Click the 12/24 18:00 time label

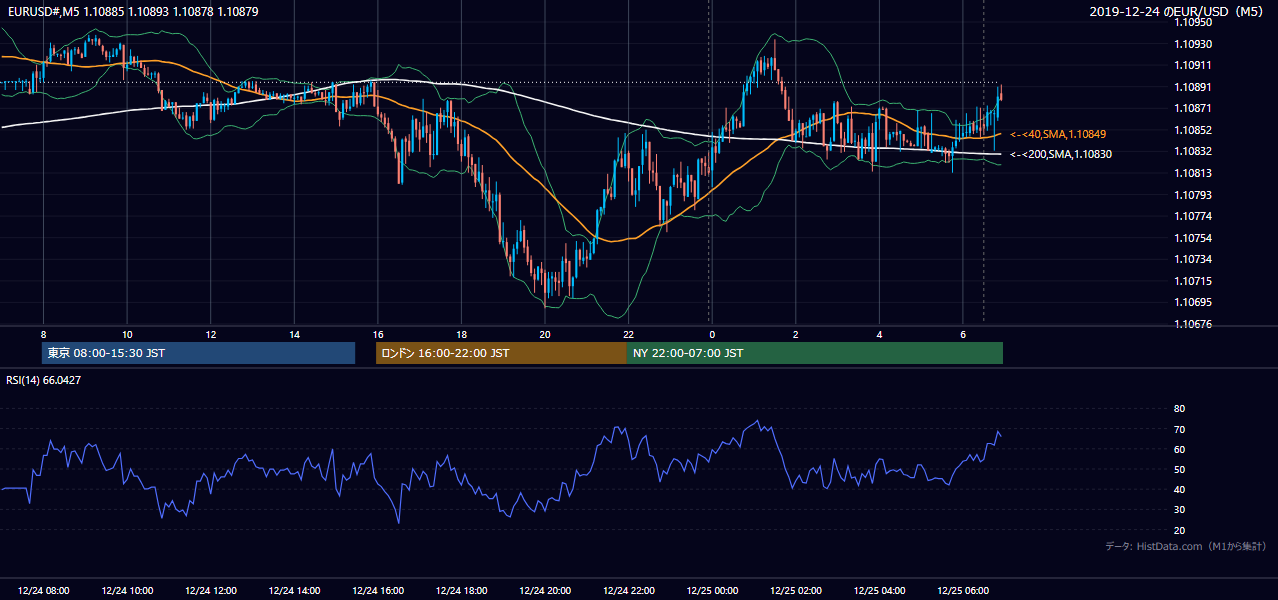(x=461, y=591)
